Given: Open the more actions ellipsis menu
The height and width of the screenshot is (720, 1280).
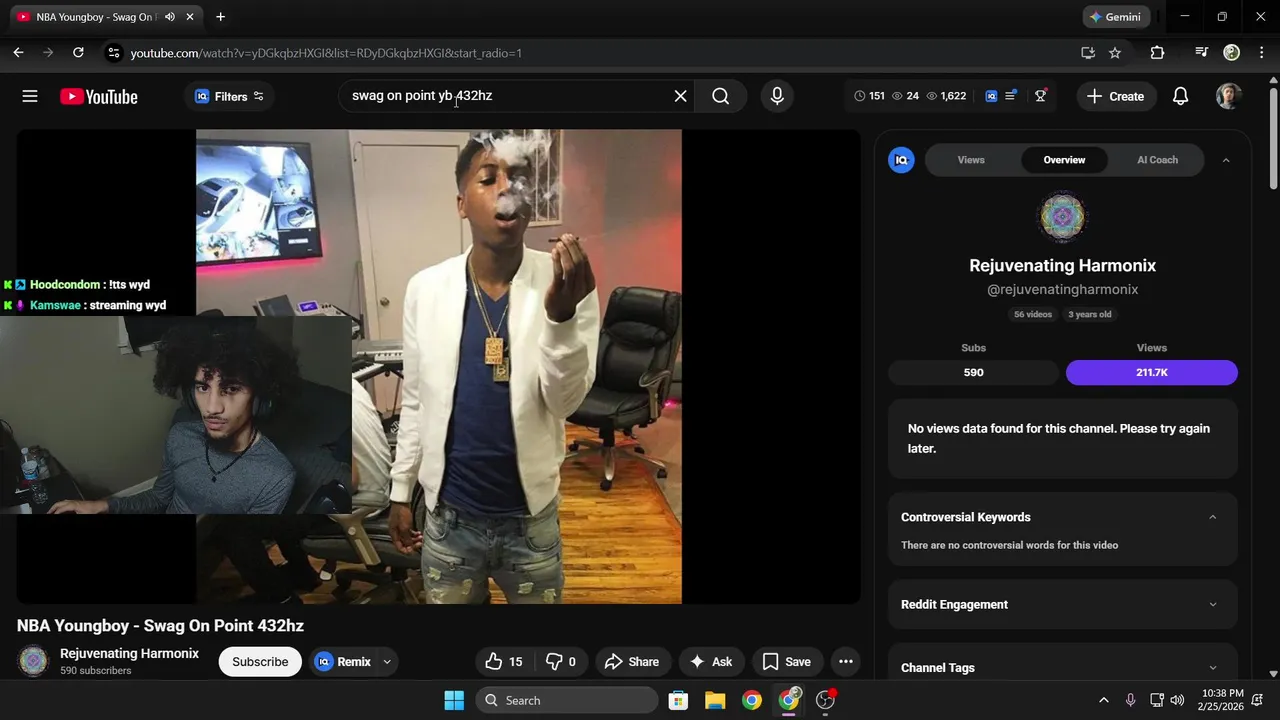Looking at the screenshot, I should coord(845,661).
